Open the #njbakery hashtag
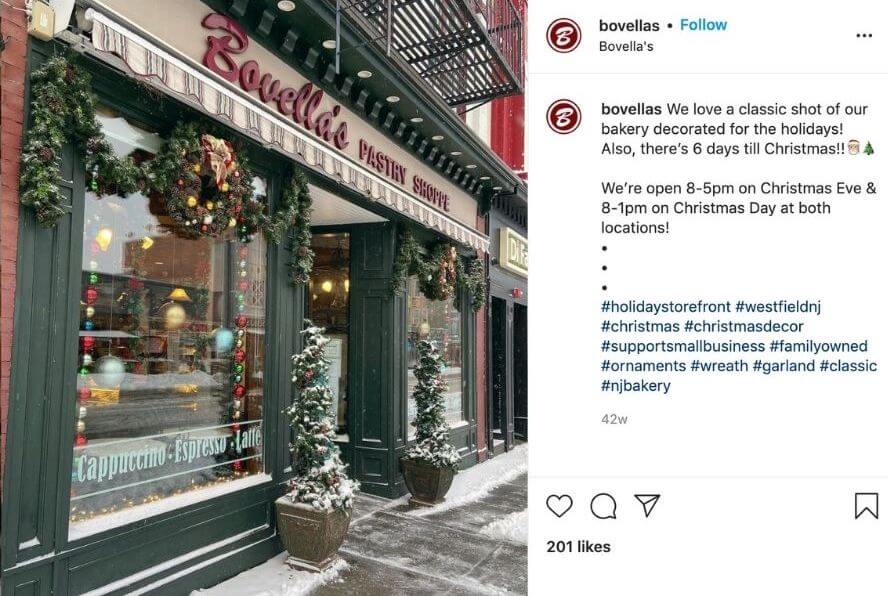888x596 pixels. pos(635,386)
